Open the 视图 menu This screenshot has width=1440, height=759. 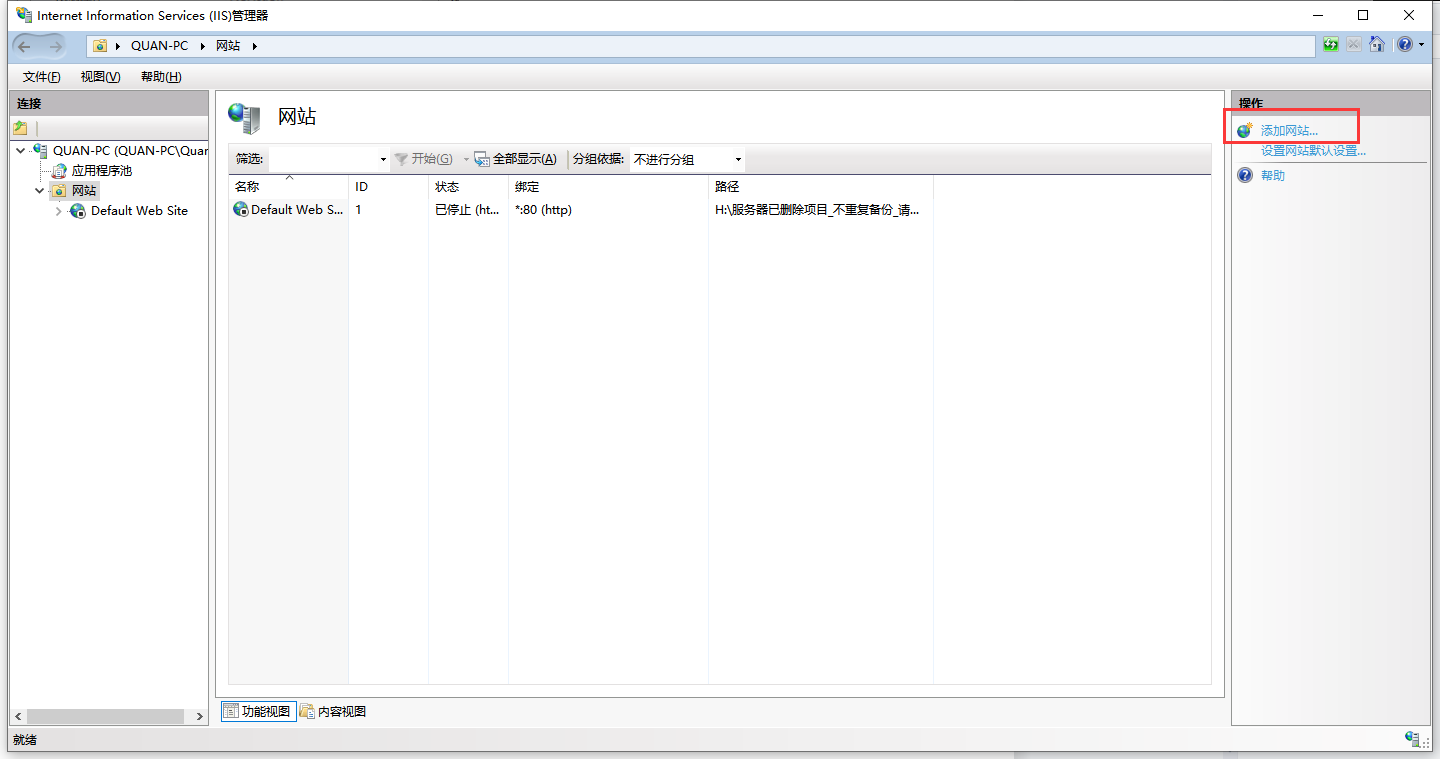coord(100,77)
